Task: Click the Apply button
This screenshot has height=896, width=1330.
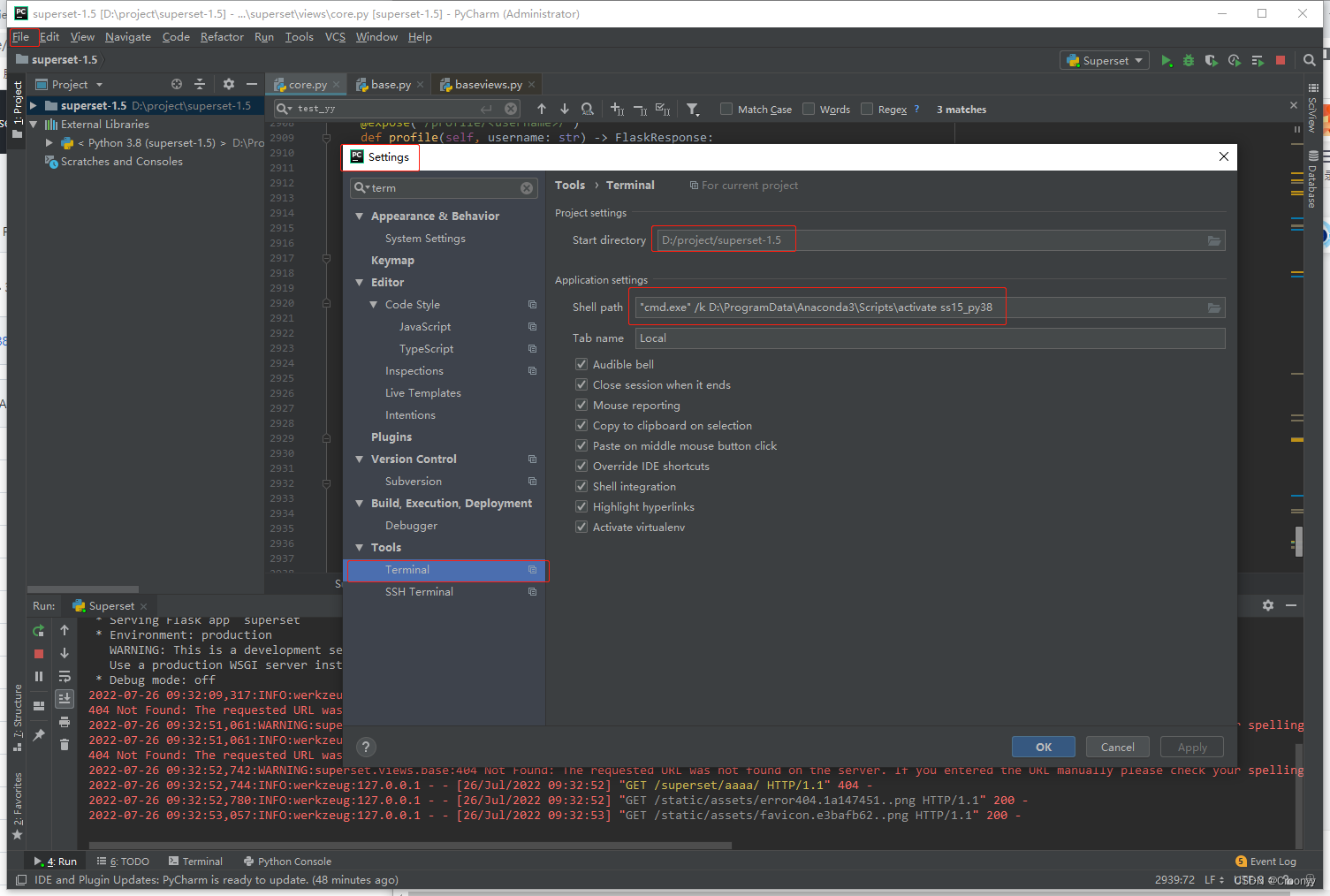Action: (x=1191, y=747)
